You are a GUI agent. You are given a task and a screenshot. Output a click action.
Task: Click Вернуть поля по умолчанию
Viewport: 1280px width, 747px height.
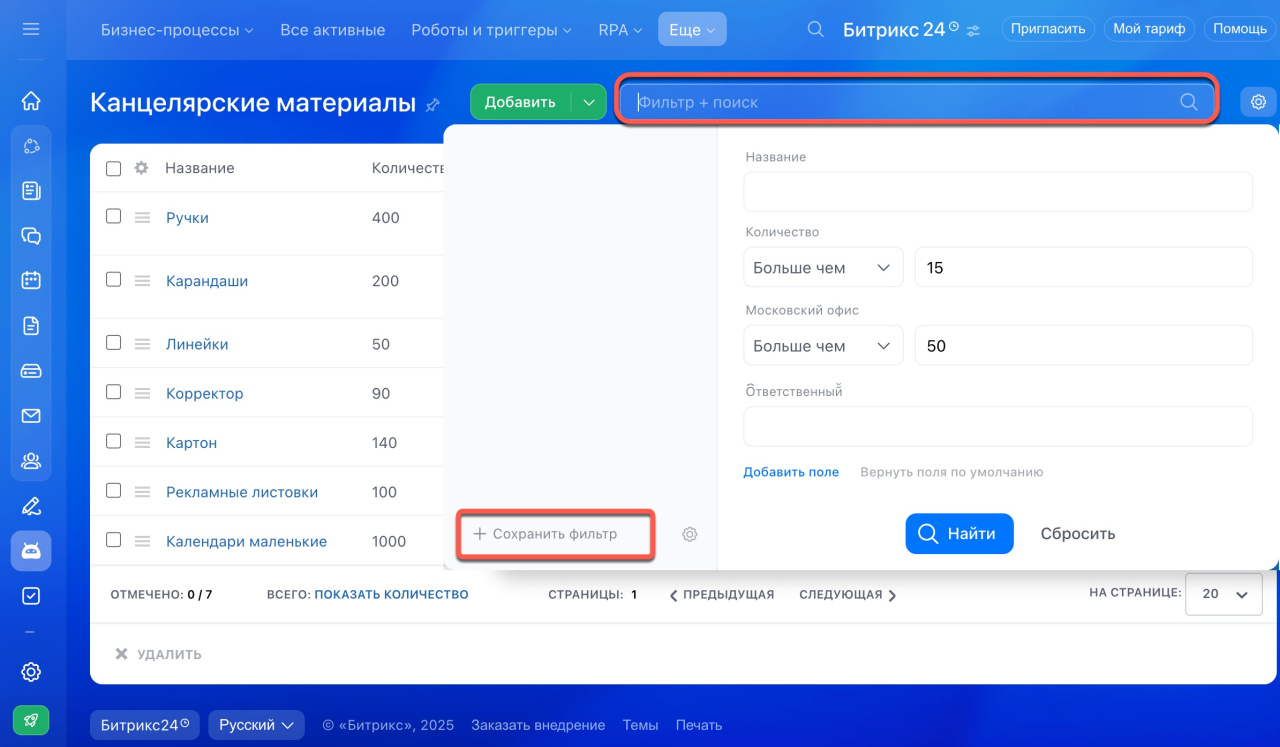(x=952, y=472)
